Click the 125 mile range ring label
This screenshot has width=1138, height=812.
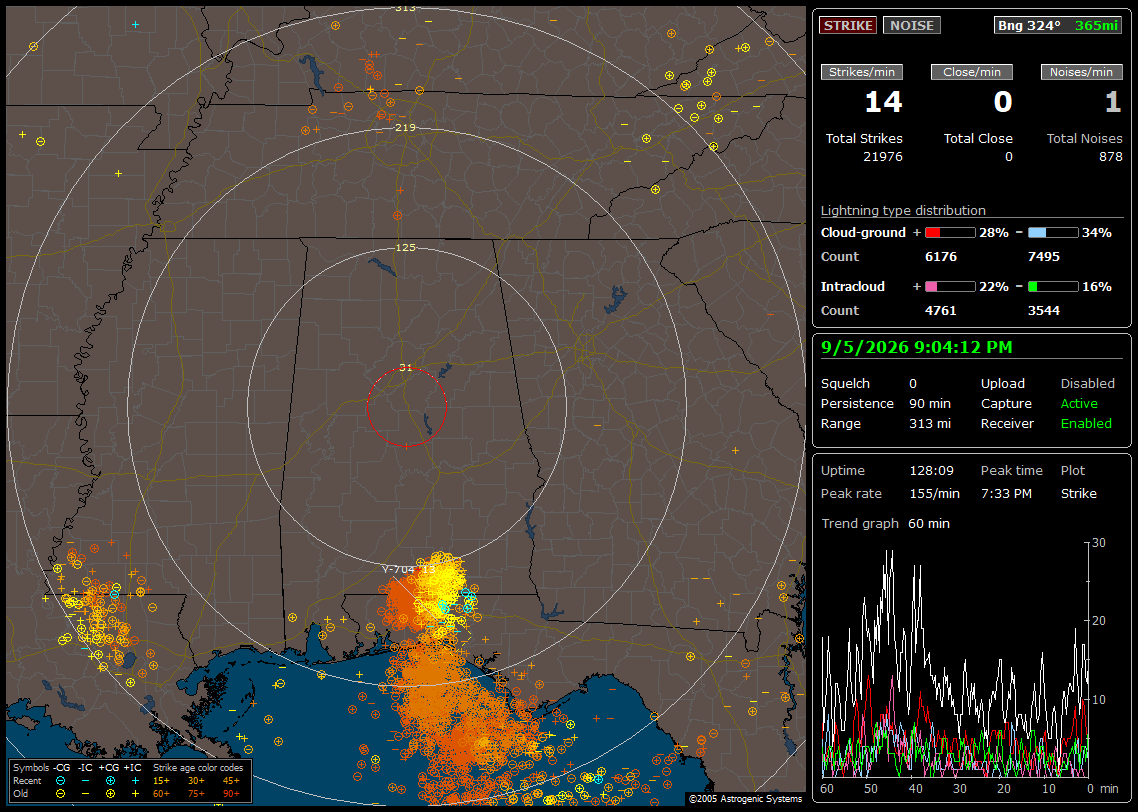tap(405, 247)
